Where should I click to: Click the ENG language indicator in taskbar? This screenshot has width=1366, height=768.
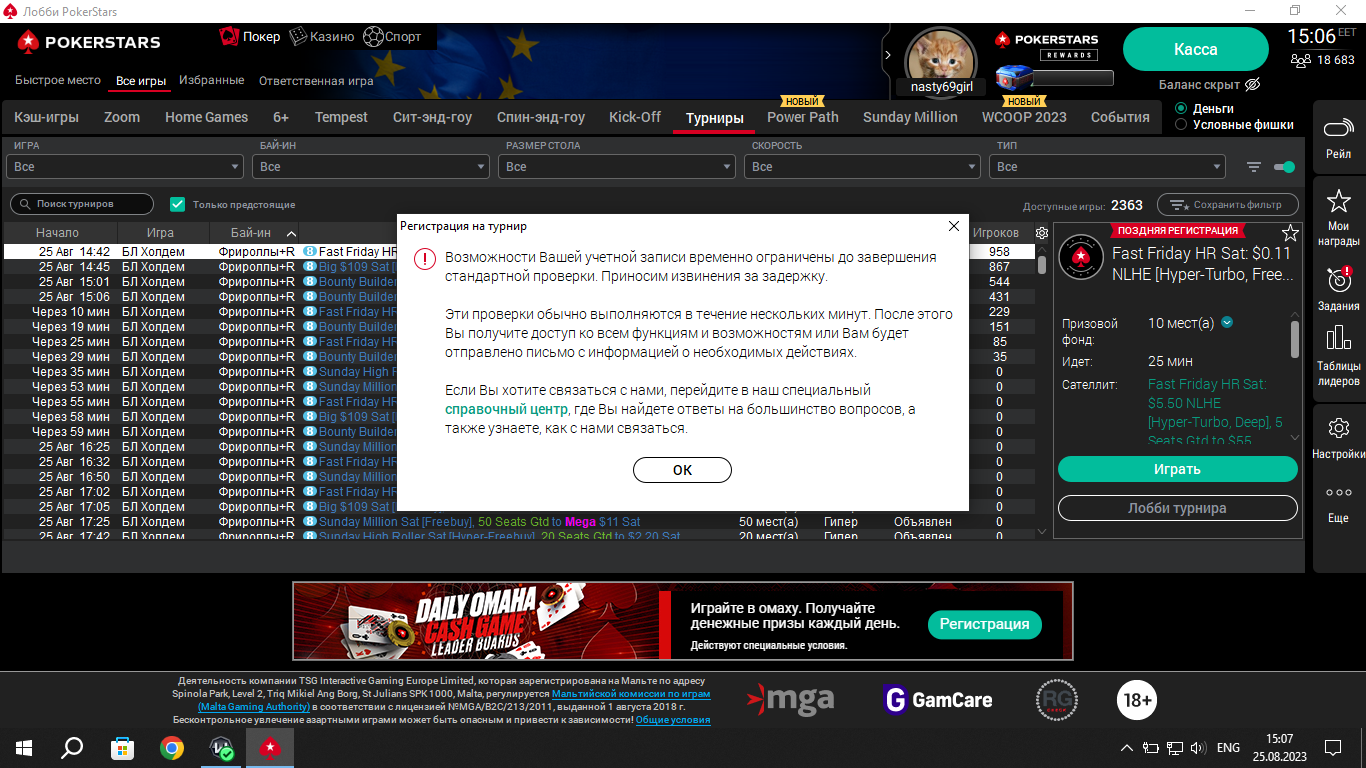(1228, 747)
